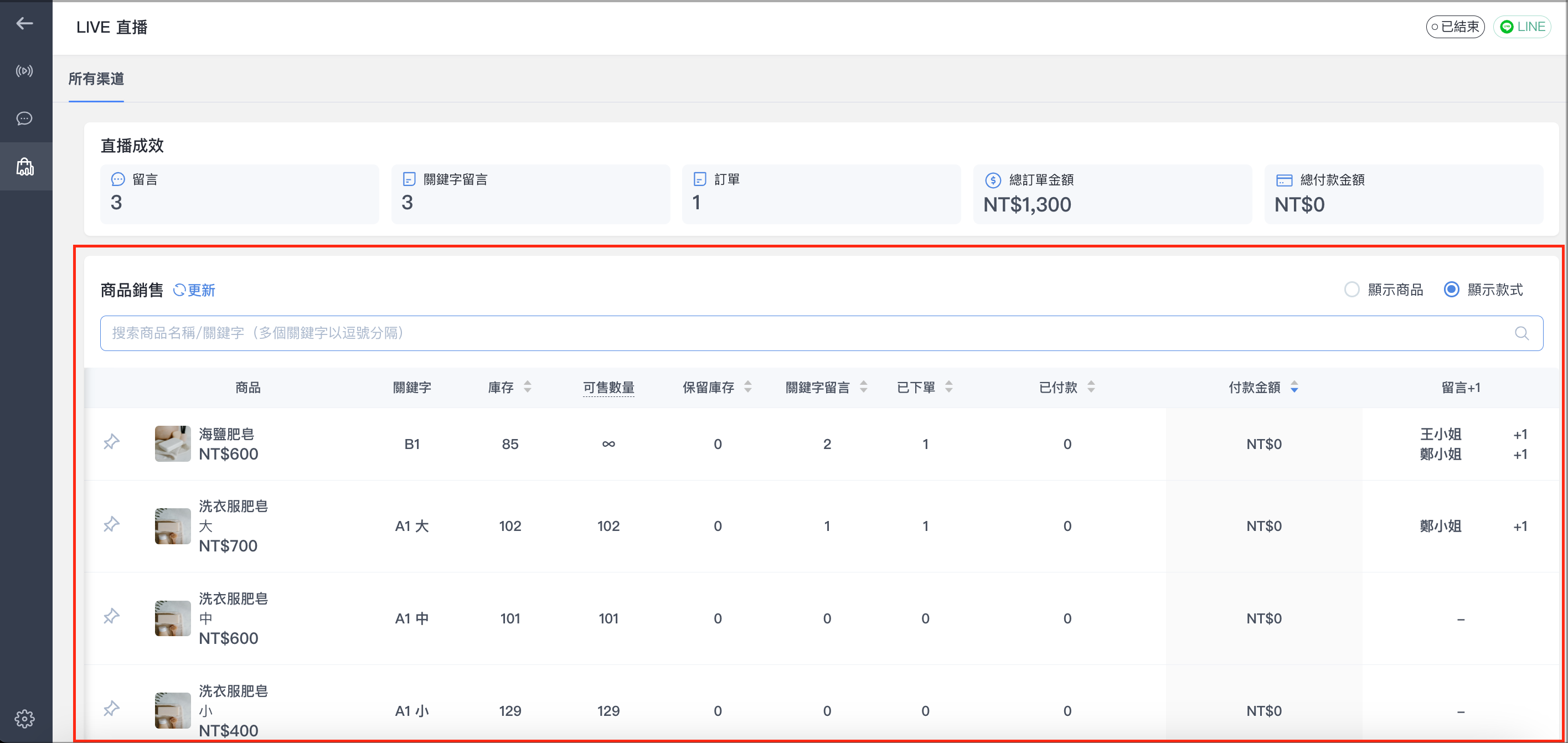Click the LINE channel button

1521,27
